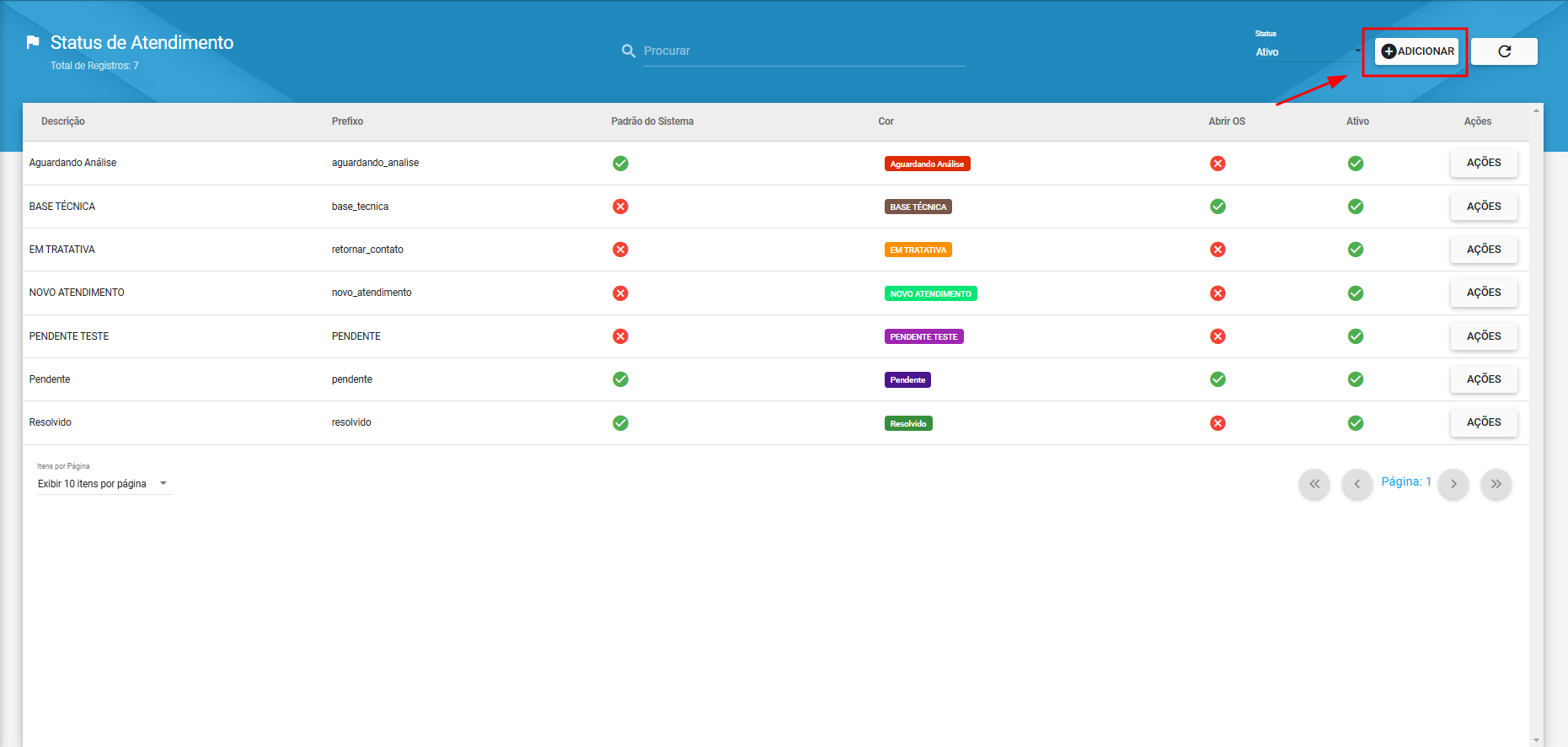
Task: Click Padrão do Sistema check for Pendente
Action: [620, 379]
